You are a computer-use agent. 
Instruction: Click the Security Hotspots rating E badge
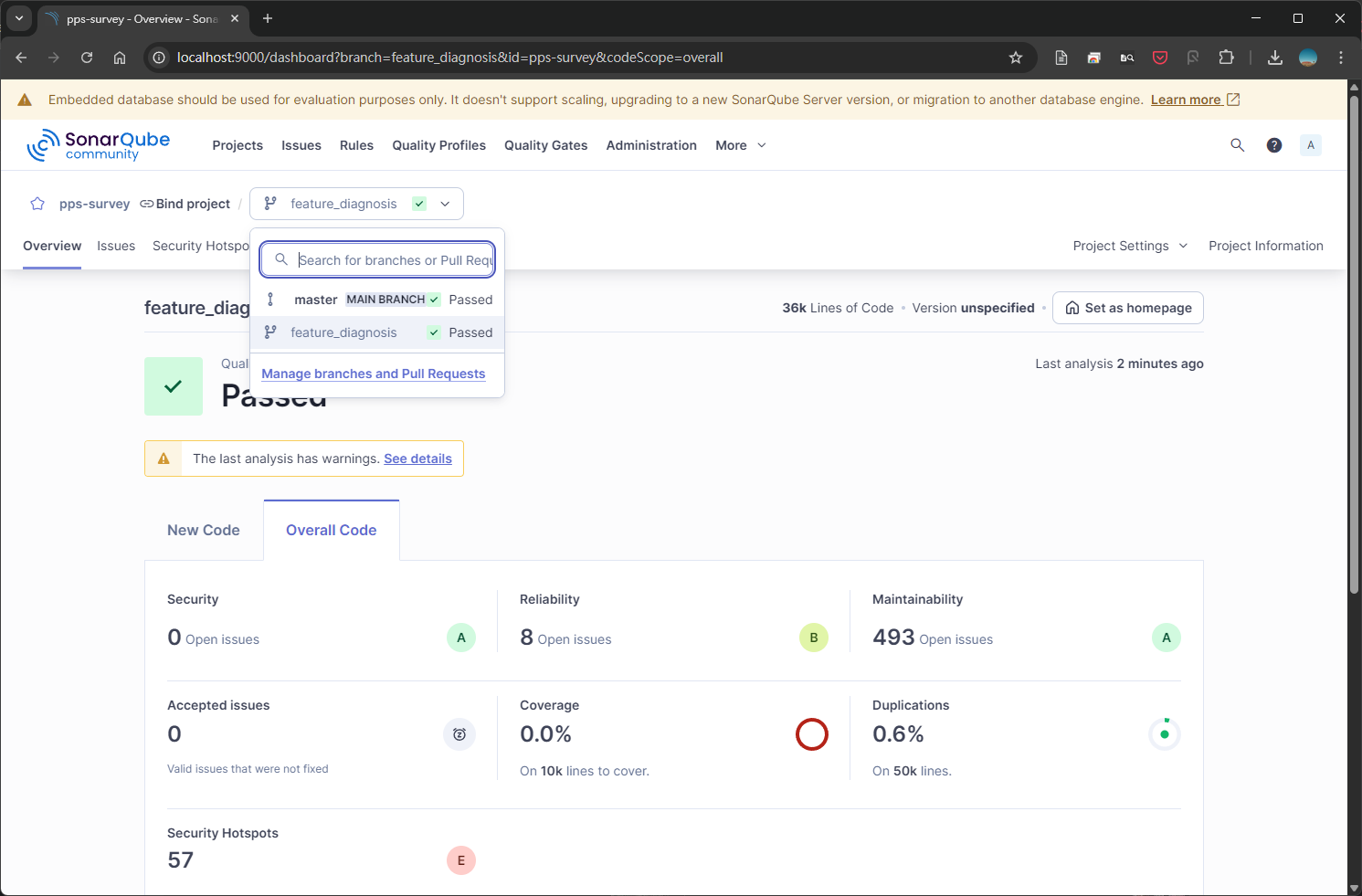click(x=460, y=860)
